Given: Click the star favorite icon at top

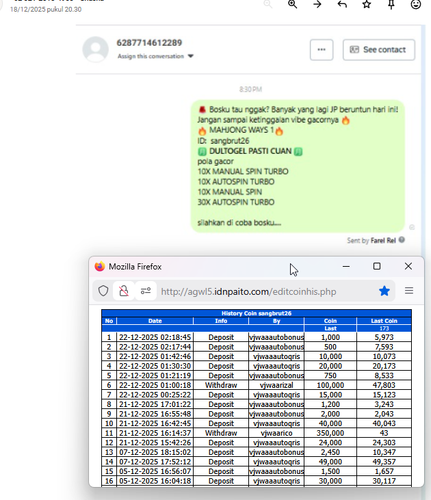Looking at the screenshot, I should pos(367,4).
